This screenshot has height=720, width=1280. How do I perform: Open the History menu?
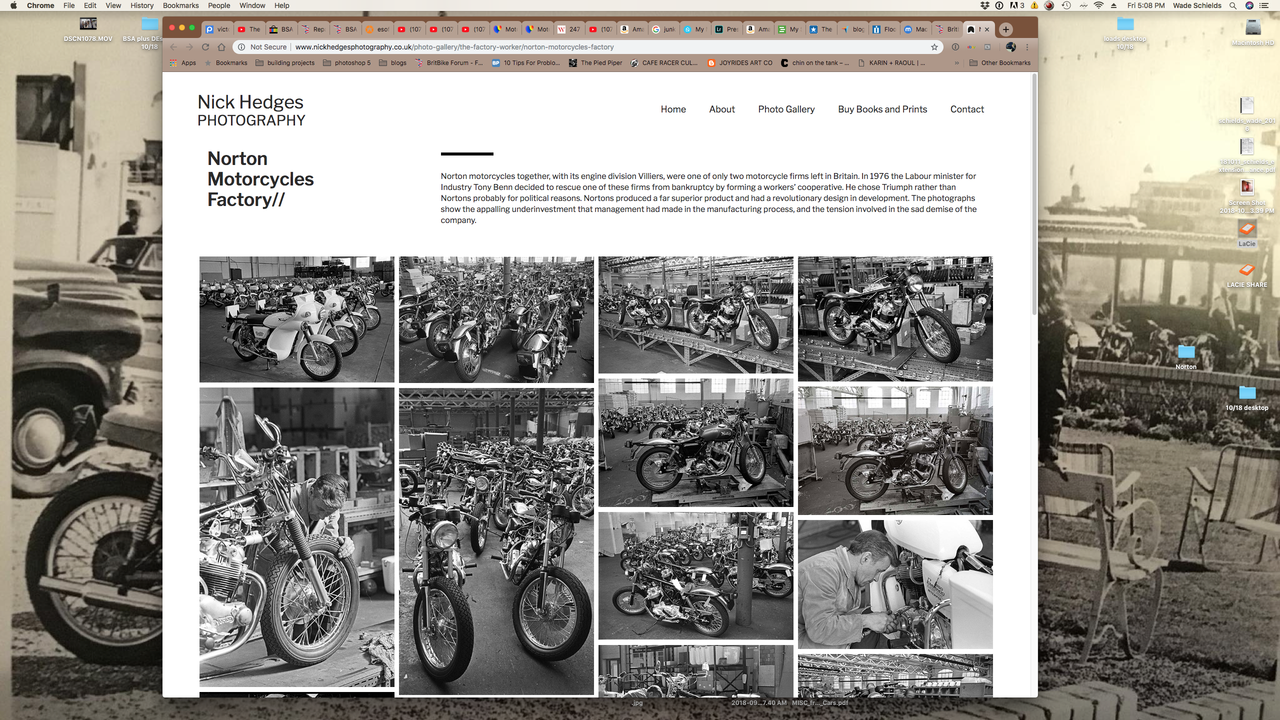142,5
